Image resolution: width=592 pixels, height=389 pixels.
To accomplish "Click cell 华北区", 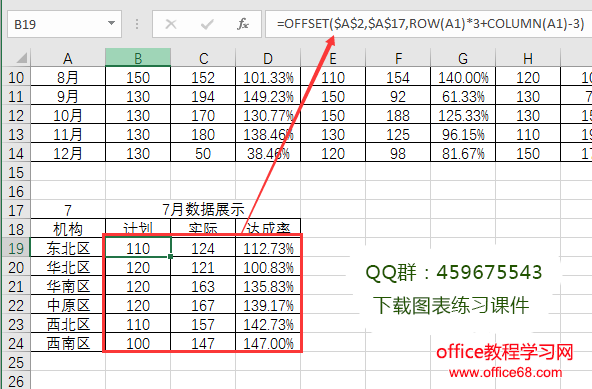I will [x=68, y=267].
